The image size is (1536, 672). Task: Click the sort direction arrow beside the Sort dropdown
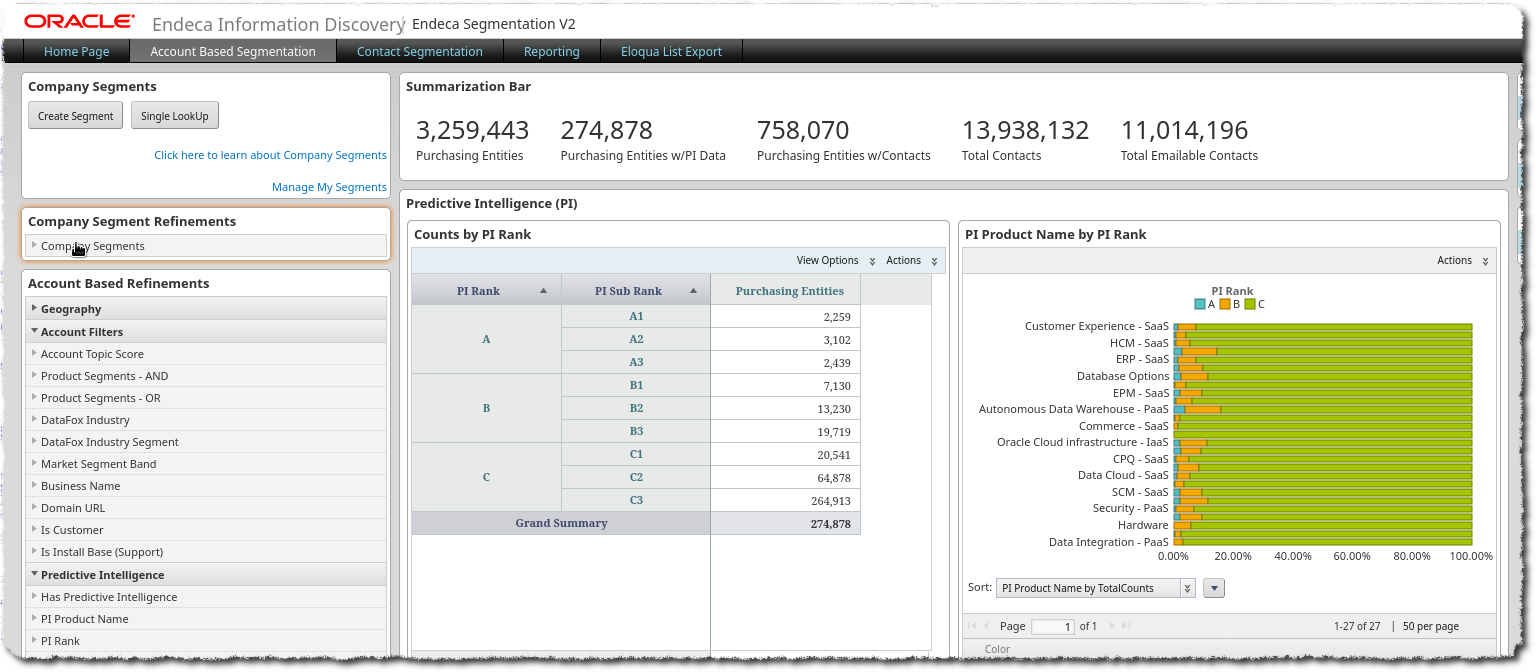coord(1213,588)
